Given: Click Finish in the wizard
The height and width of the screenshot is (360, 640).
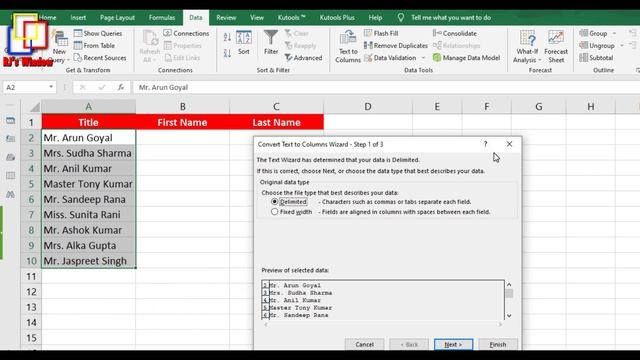Looking at the screenshot, I should click(x=498, y=344).
